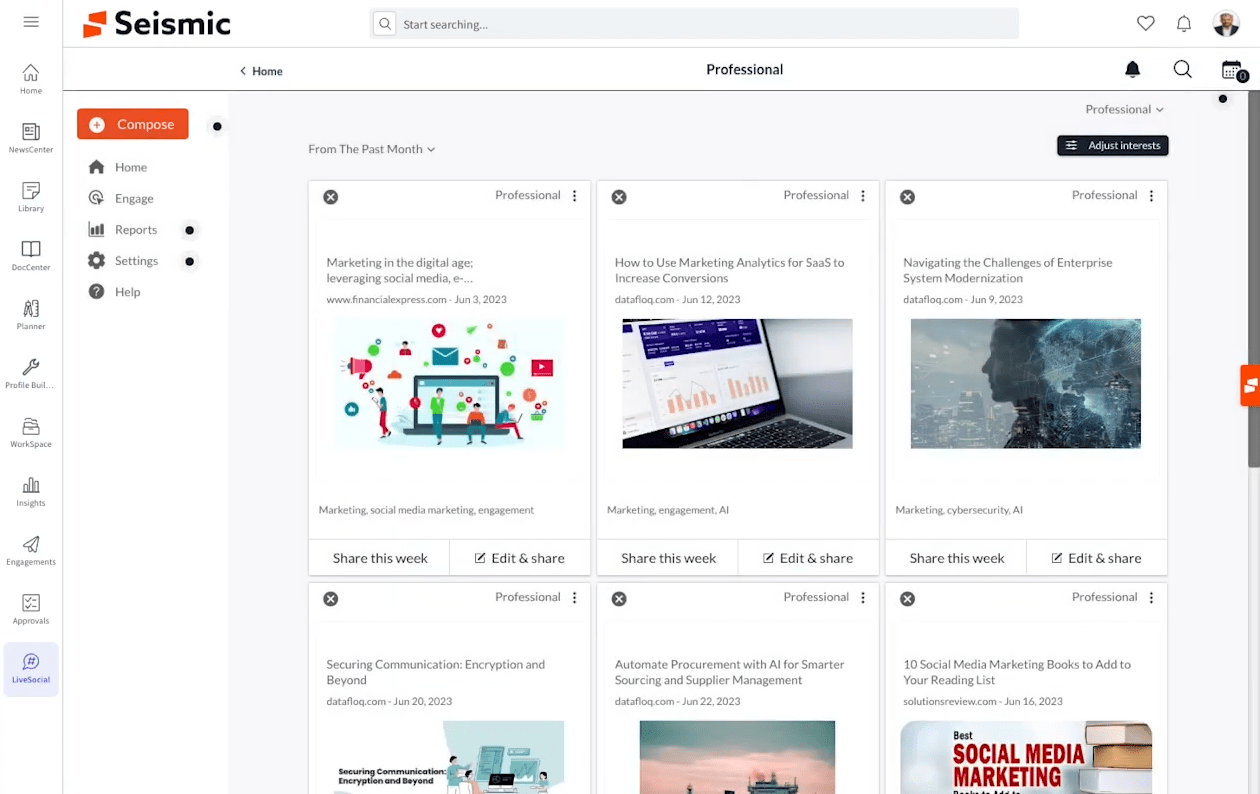This screenshot has height=794, width=1260.
Task: Dismiss the Enterprise System Modernization card
Action: point(907,197)
